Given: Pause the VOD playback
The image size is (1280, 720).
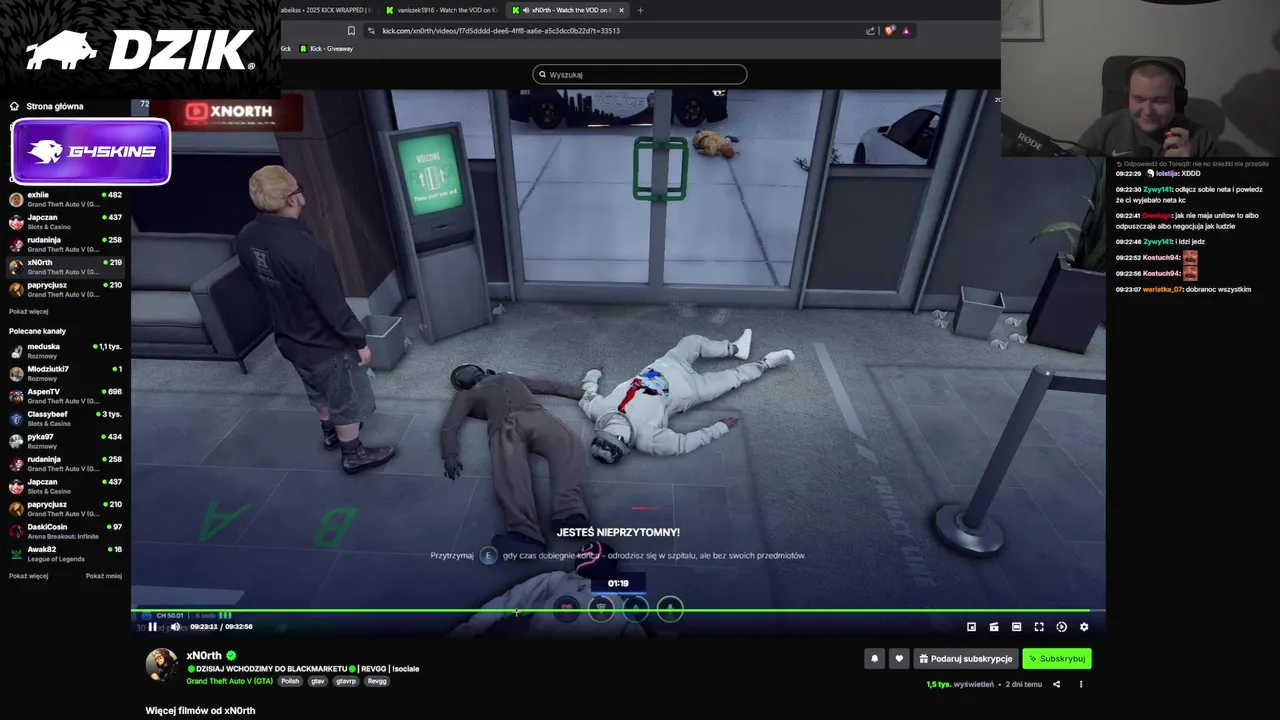Looking at the screenshot, I should pyautogui.click(x=152, y=627).
